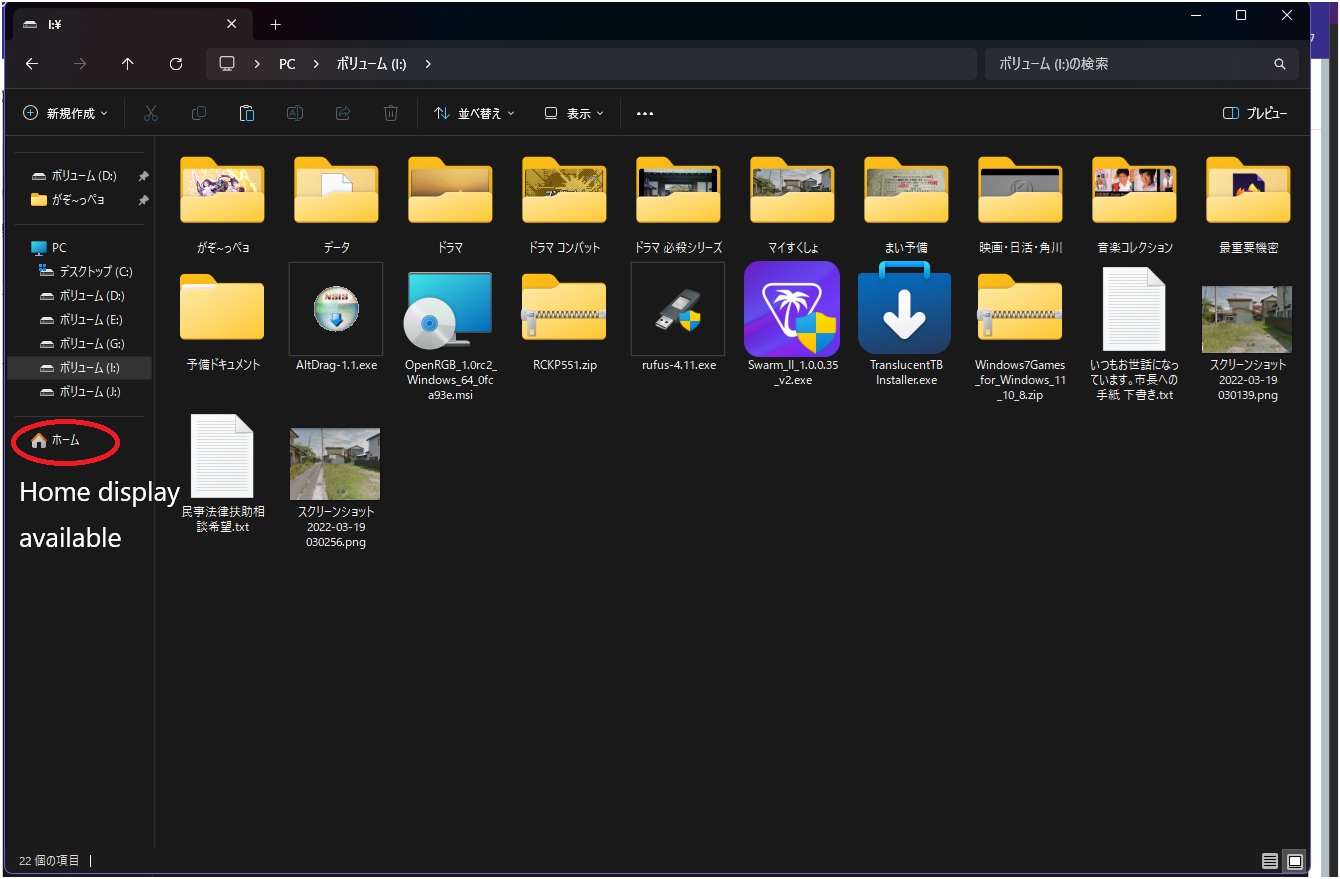Expand the 並べ替え sort menu
This screenshot has width=1340, height=879.
click(x=475, y=113)
